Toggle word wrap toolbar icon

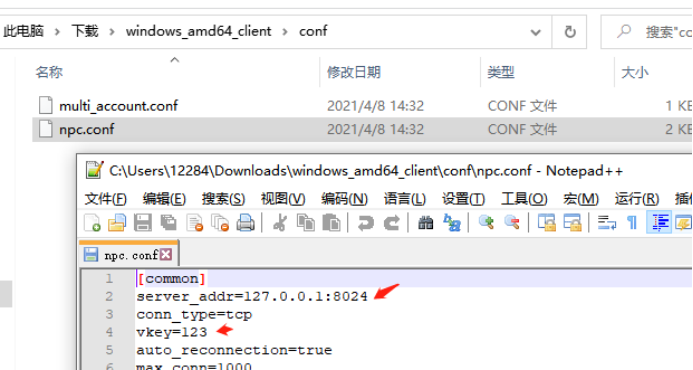(607, 222)
